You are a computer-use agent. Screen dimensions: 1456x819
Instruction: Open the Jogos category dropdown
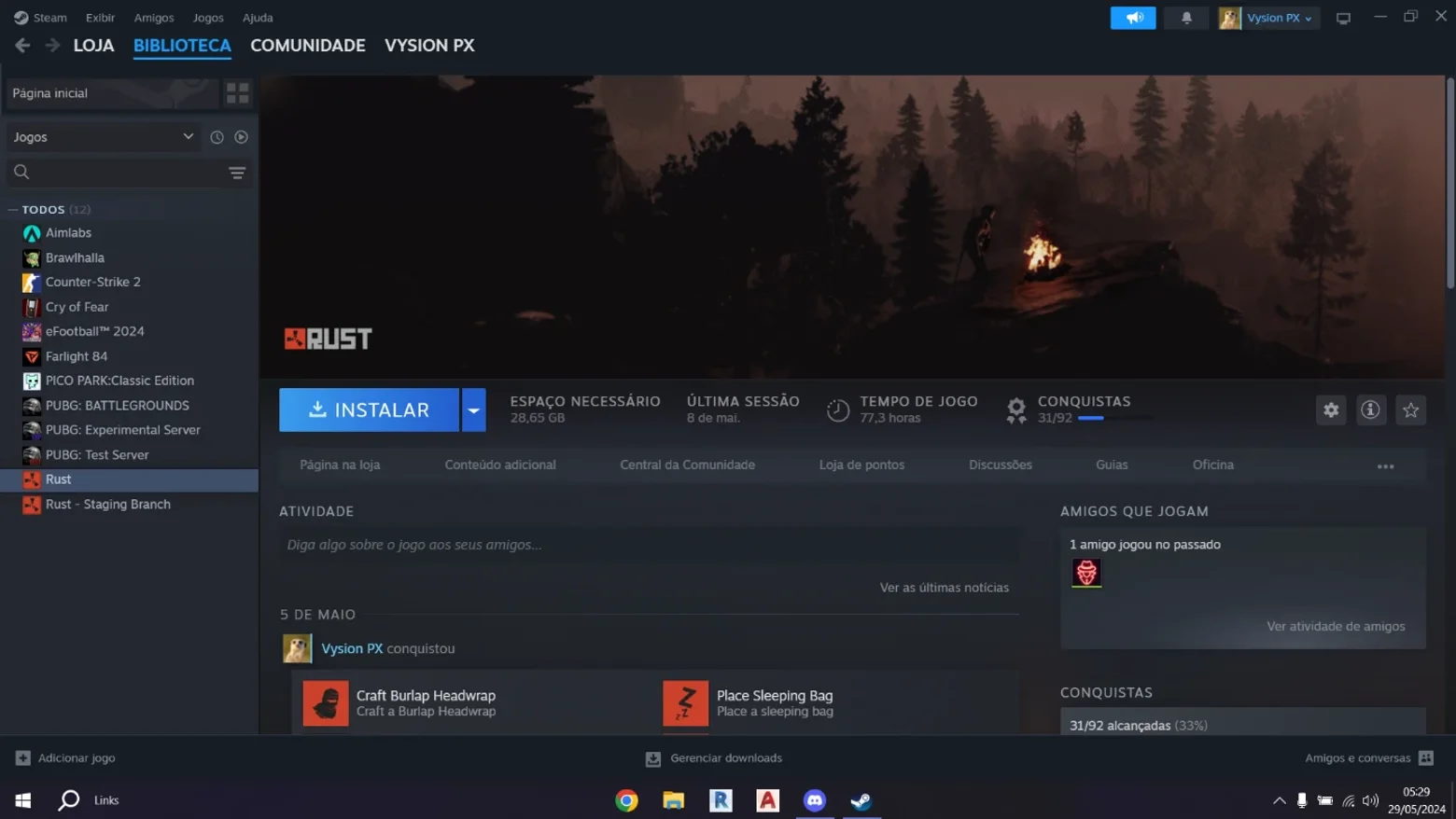click(x=103, y=137)
